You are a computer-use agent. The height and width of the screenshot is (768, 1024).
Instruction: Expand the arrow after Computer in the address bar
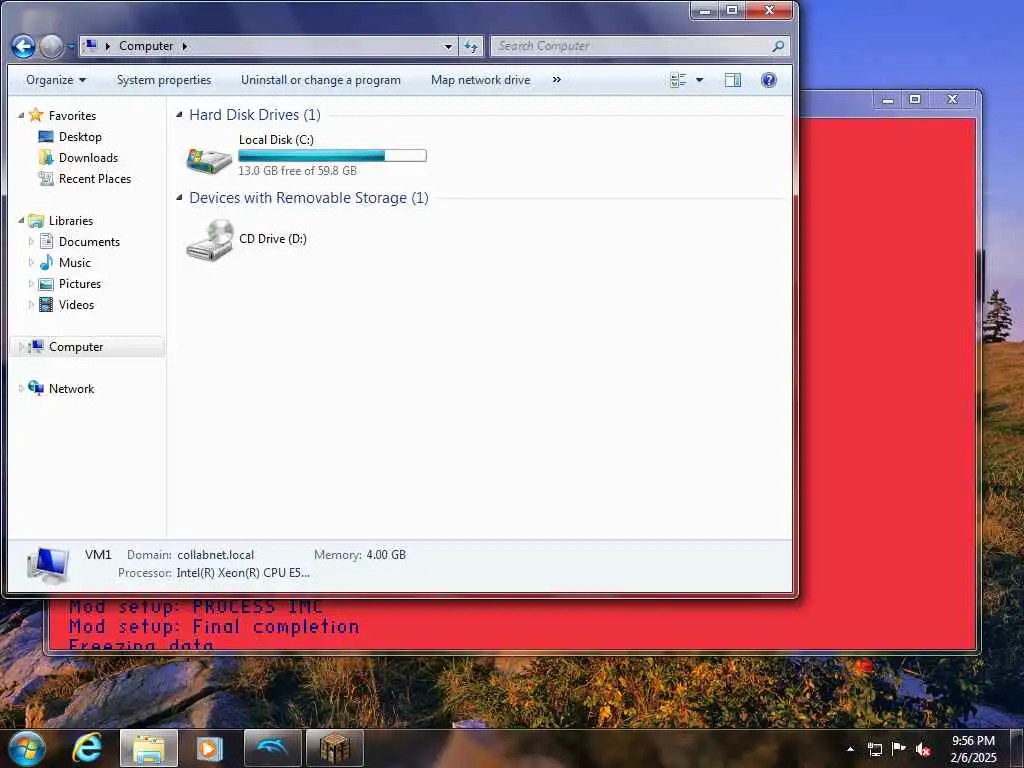(185, 46)
